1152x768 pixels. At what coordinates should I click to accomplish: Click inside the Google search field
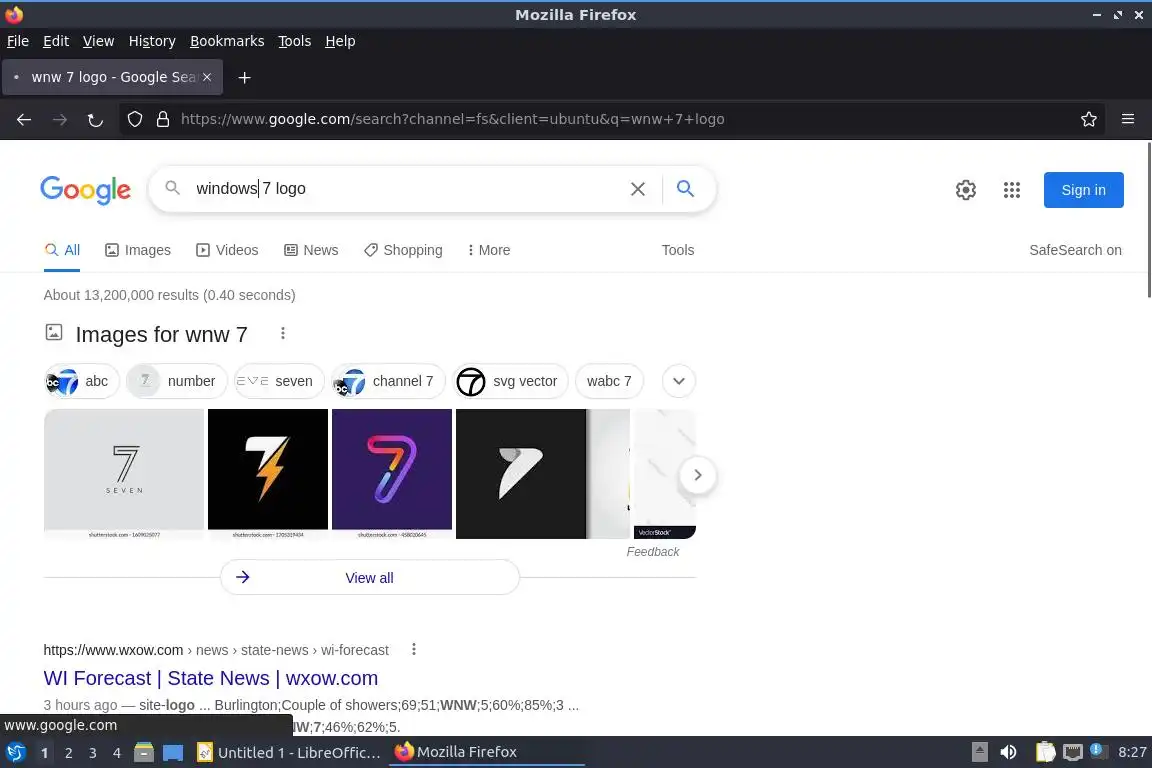404,189
